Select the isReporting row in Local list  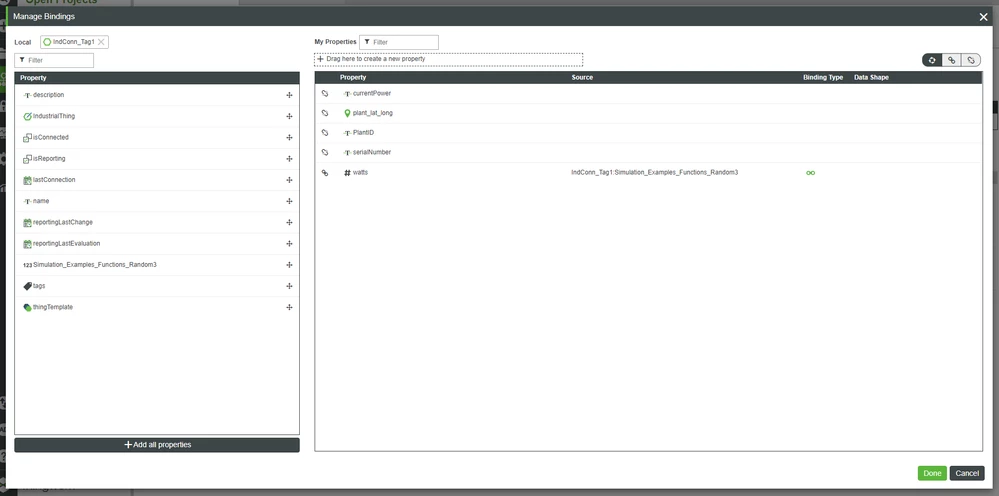tap(157, 159)
